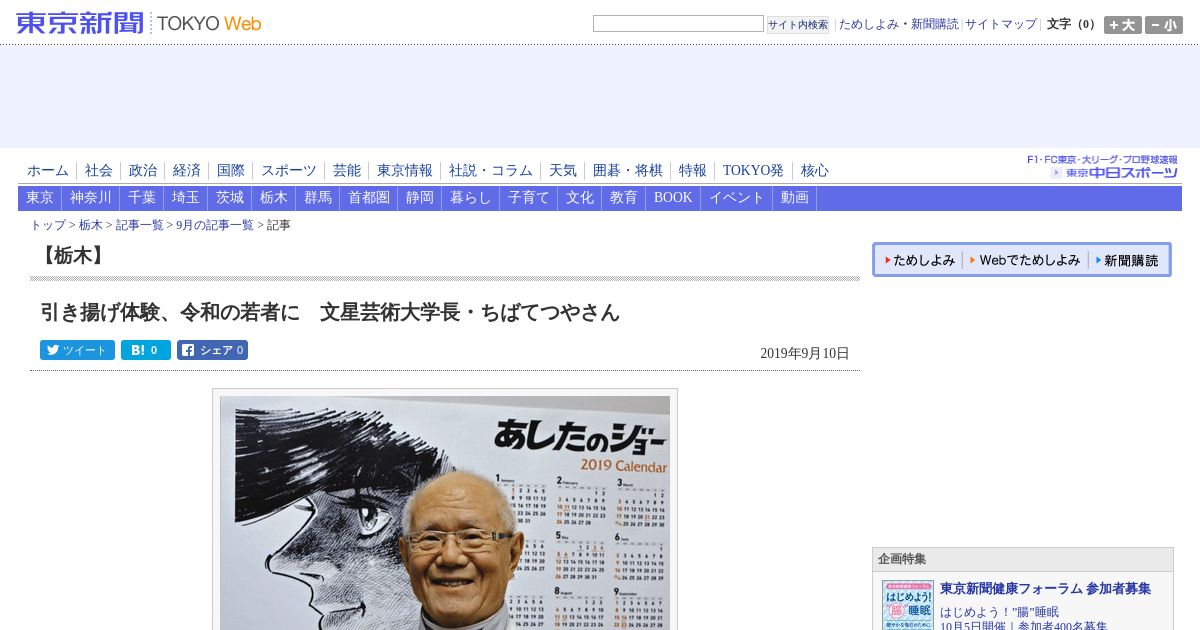Open the 社説・コラム section

pos(491,171)
